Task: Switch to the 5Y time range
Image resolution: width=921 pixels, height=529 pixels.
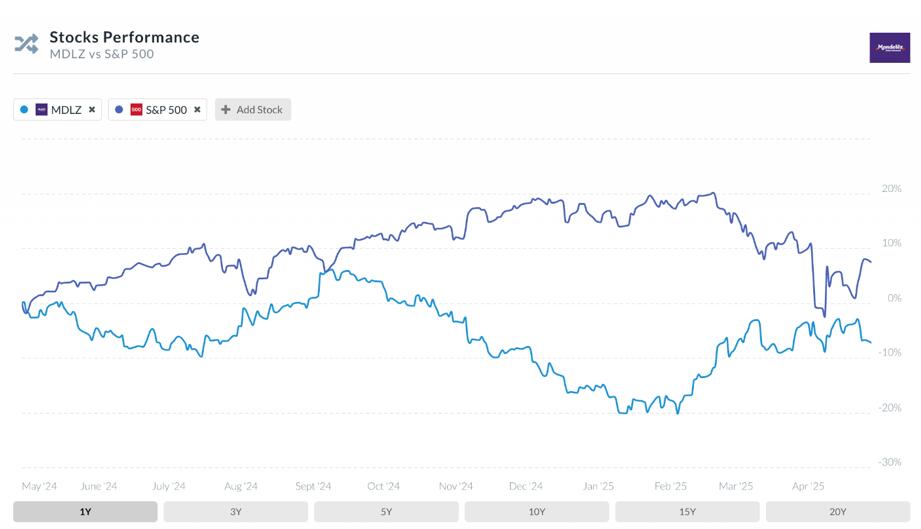Action: (386, 512)
